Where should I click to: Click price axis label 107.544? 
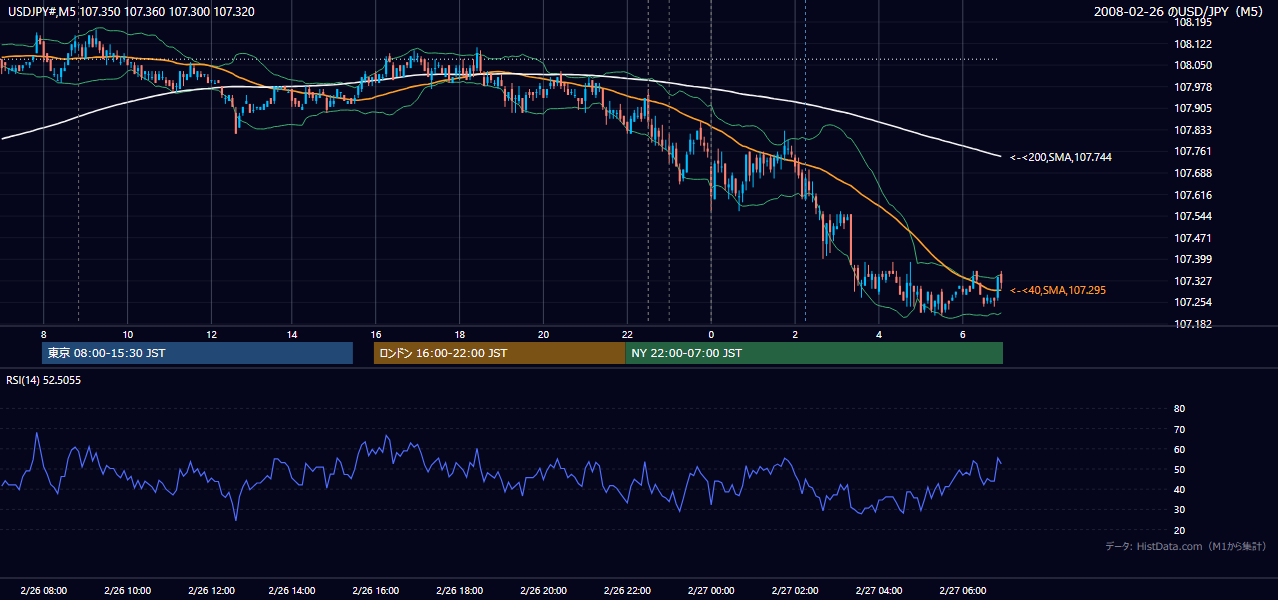point(1193,216)
